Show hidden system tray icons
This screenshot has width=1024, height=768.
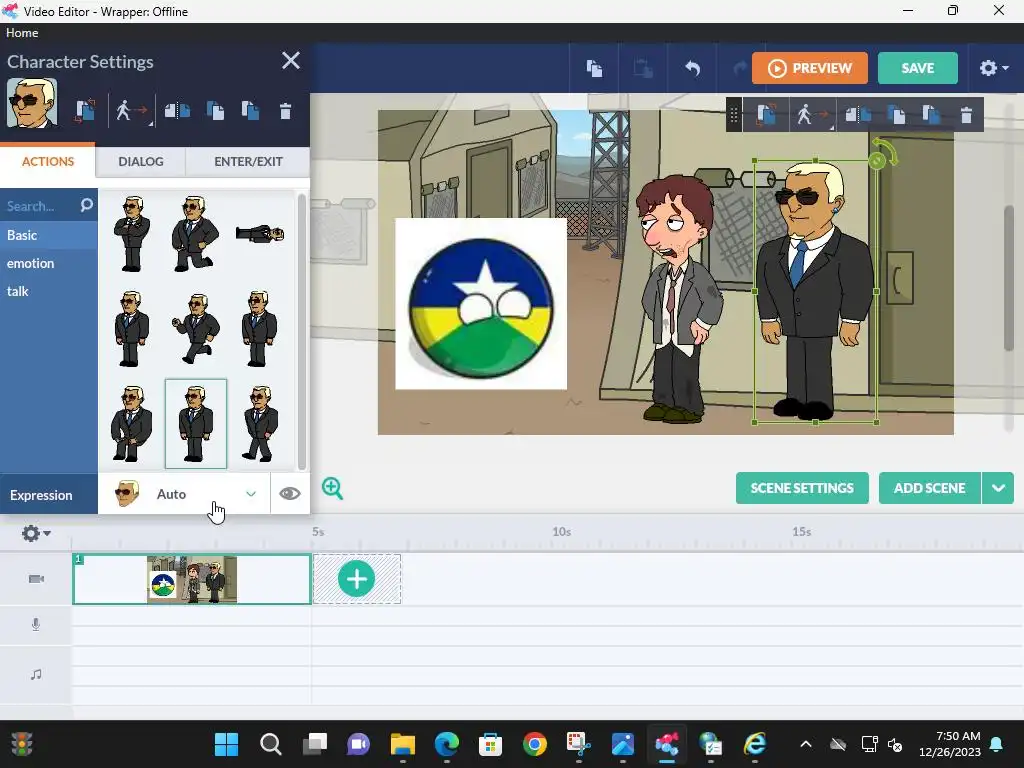806,744
